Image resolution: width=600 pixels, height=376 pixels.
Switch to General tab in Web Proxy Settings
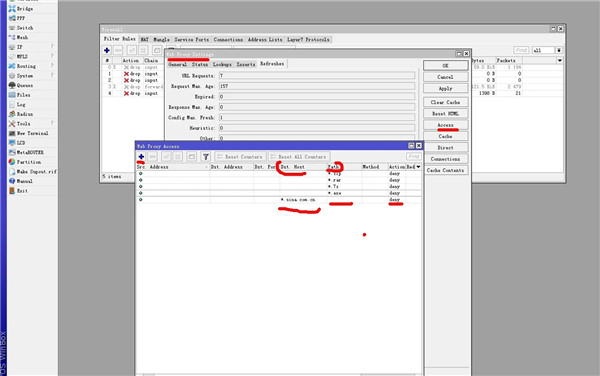tap(178, 64)
